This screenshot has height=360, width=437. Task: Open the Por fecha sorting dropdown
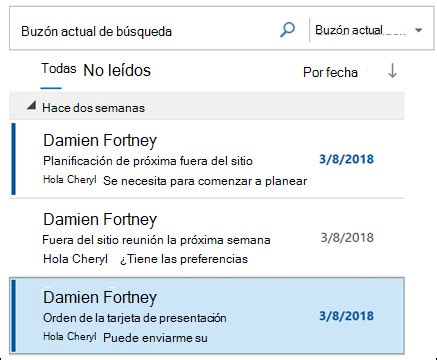click(330, 72)
